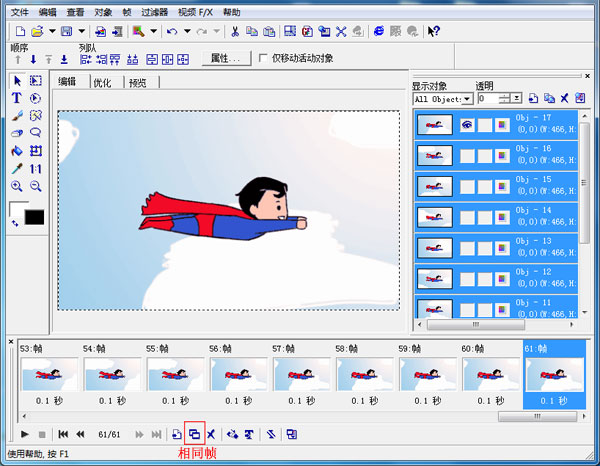Switch to the 预览 tab
Screen dimensions: 600x466
(x=137, y=83)
